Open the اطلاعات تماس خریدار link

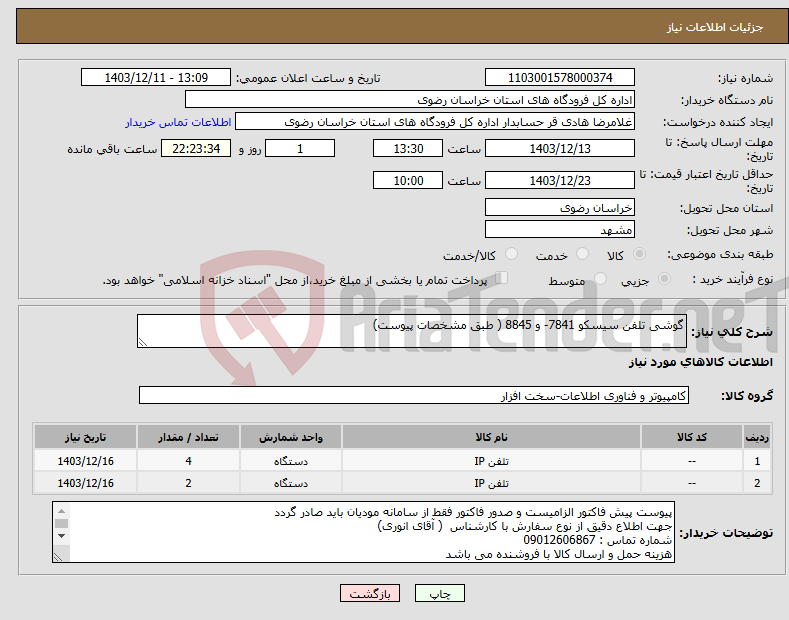click(178, 122)
